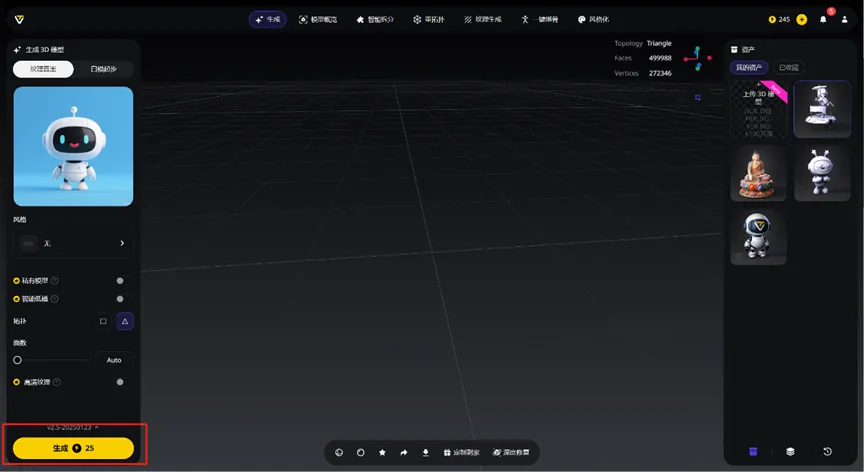864x472 pixels.
Task: Open the 重拓扑 retopology tab
Action: [429, 19]
